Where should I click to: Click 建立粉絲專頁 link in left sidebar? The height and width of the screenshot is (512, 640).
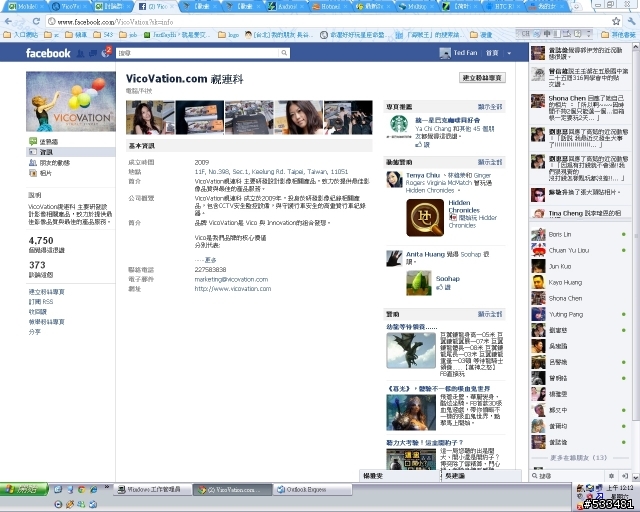[x=47, y=292]
